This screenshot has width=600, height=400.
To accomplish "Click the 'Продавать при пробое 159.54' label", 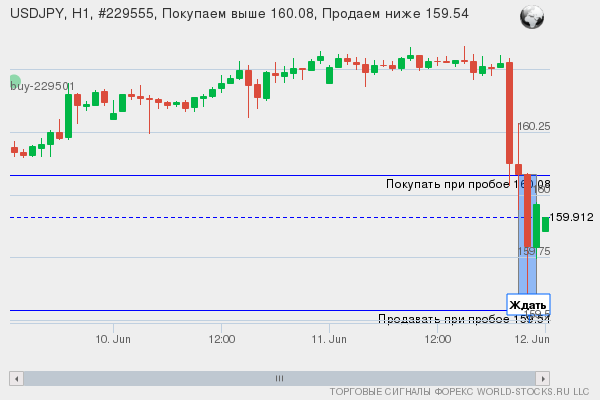I will tap(464, 318).
